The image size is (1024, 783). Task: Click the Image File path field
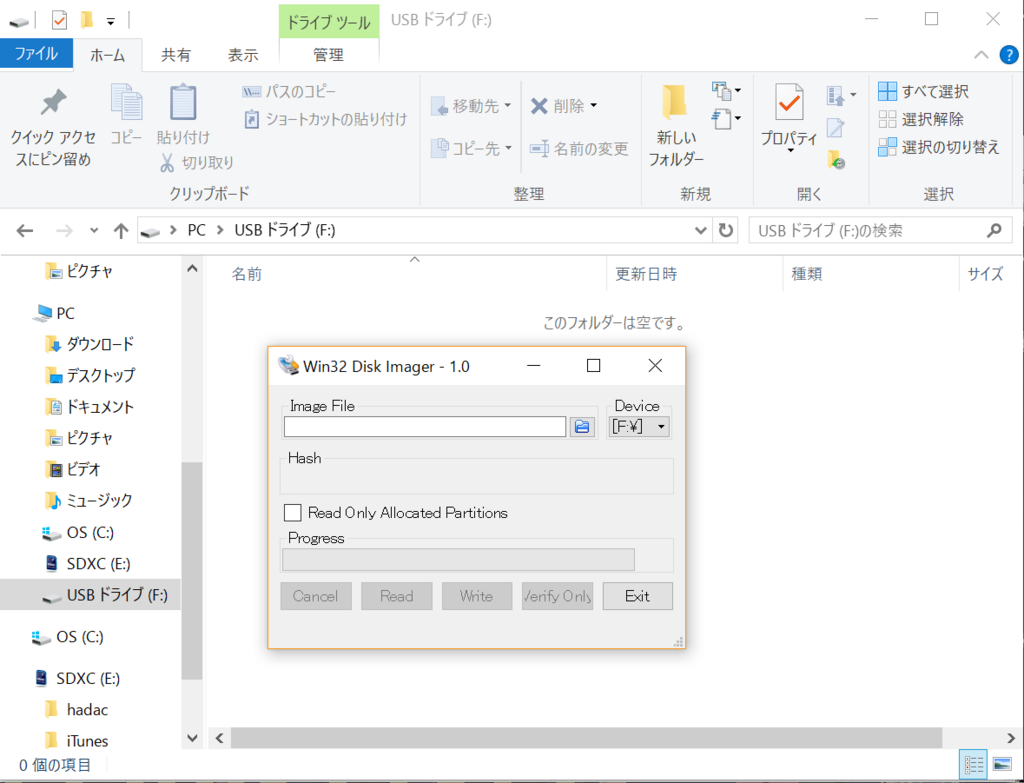tap(424, 426)
